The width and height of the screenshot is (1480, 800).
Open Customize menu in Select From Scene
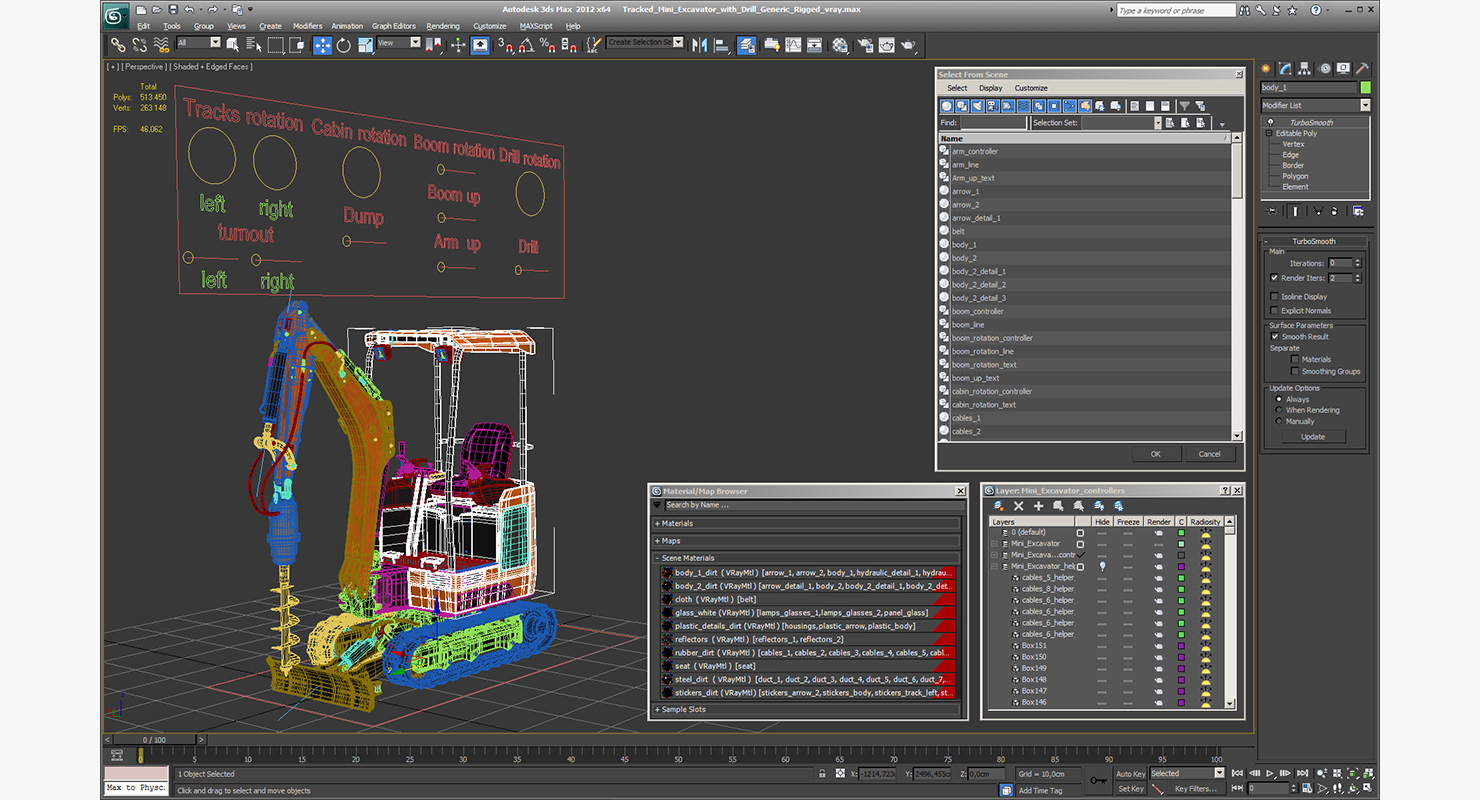pyautogui.click(x=1031, y=88)
